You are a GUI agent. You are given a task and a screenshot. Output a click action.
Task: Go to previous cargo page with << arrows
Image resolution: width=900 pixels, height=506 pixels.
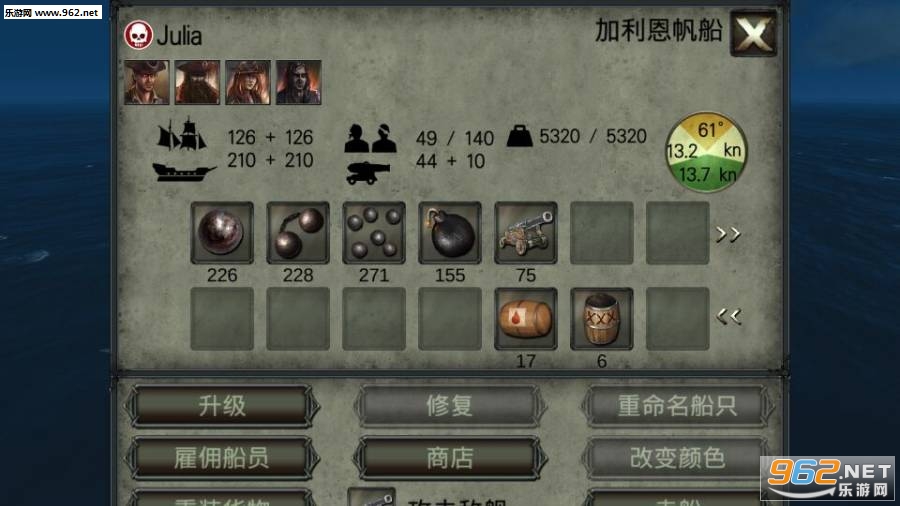click(728, 316)
